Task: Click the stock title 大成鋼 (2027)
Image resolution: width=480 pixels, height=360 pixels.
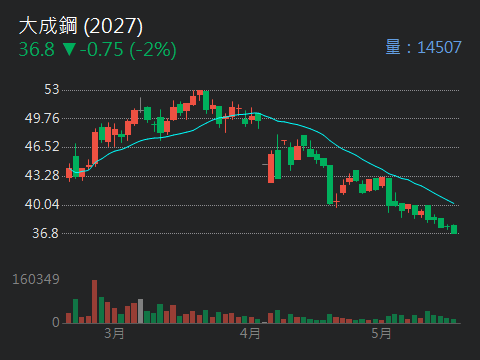Action: click(81, 26)
